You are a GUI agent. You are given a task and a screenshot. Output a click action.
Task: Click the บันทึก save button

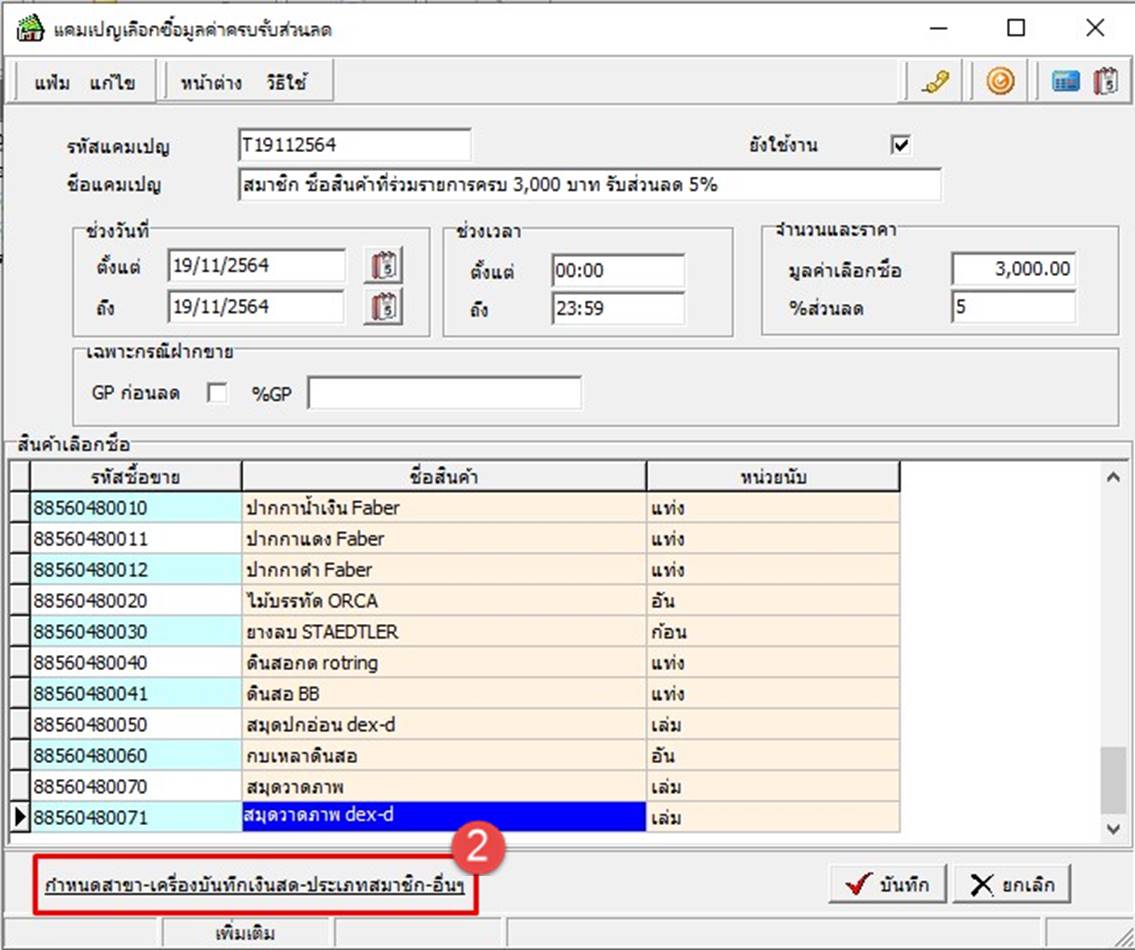point(886,884)
